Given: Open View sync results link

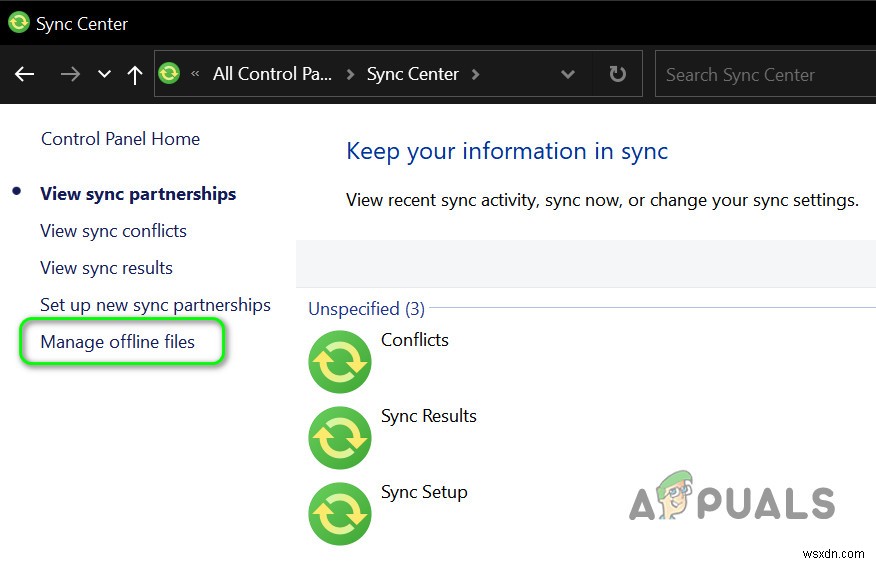Looking at the screenshot, I should pos(106,268).
